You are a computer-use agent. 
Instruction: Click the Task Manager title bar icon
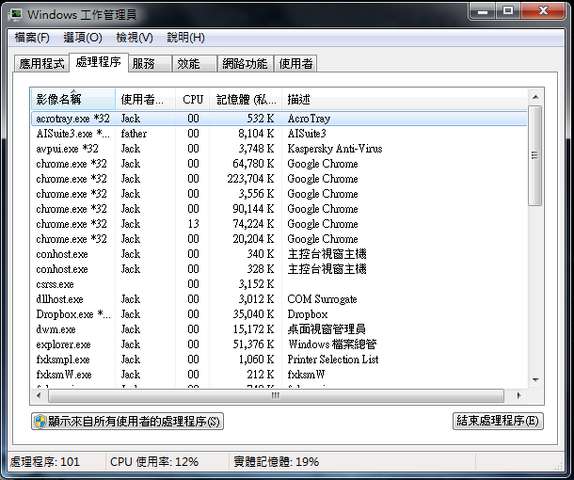coord(15,15)
